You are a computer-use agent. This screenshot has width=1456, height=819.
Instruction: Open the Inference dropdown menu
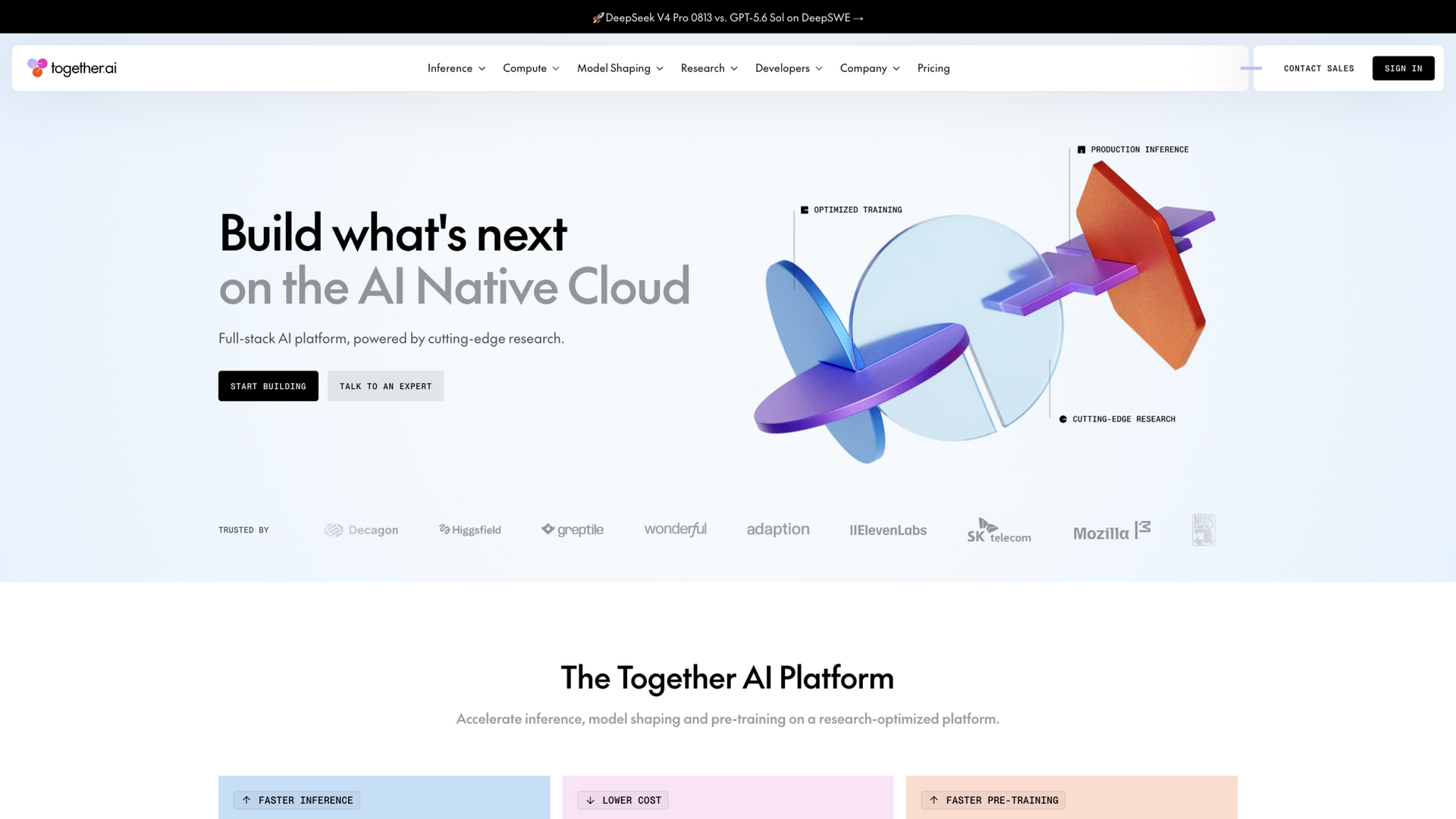(x=457, y=68)
